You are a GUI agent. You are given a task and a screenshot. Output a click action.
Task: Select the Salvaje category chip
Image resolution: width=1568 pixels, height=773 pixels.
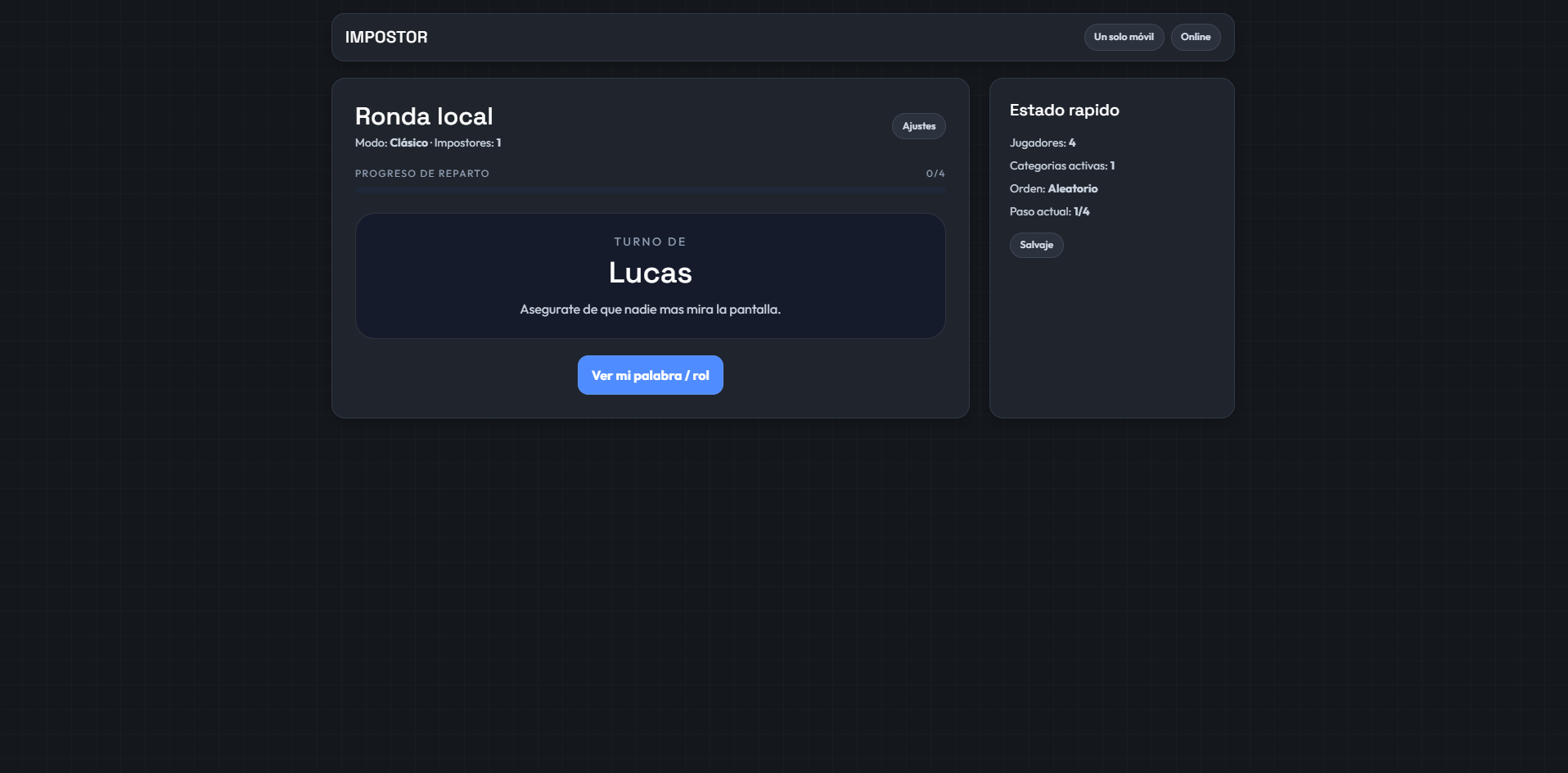coord(1036,245)
